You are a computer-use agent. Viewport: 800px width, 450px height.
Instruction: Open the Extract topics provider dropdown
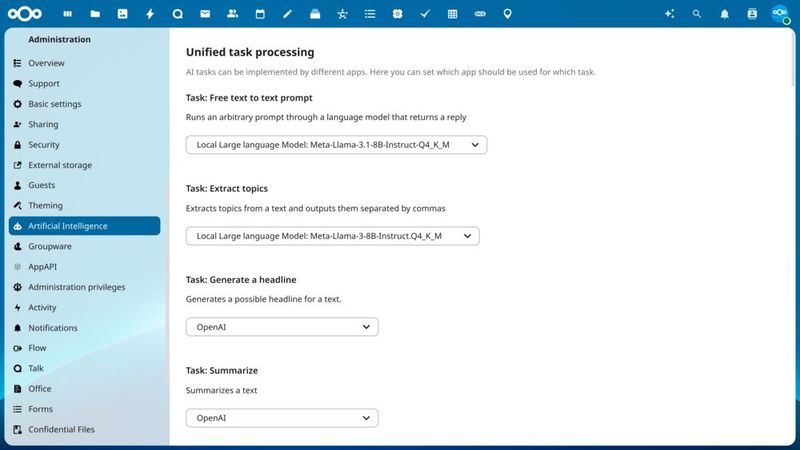(333, 236)
